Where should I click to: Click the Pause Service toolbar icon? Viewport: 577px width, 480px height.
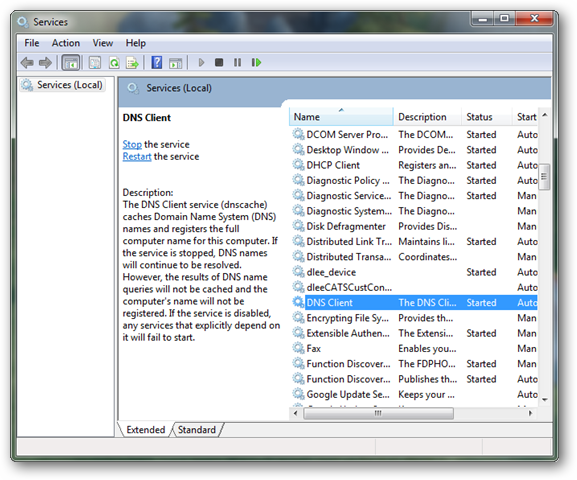click(238, 63)
